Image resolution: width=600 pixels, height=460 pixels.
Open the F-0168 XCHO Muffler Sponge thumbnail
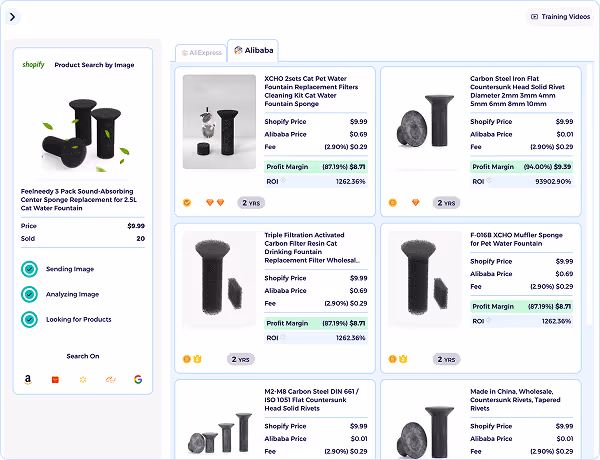[425, 279]
